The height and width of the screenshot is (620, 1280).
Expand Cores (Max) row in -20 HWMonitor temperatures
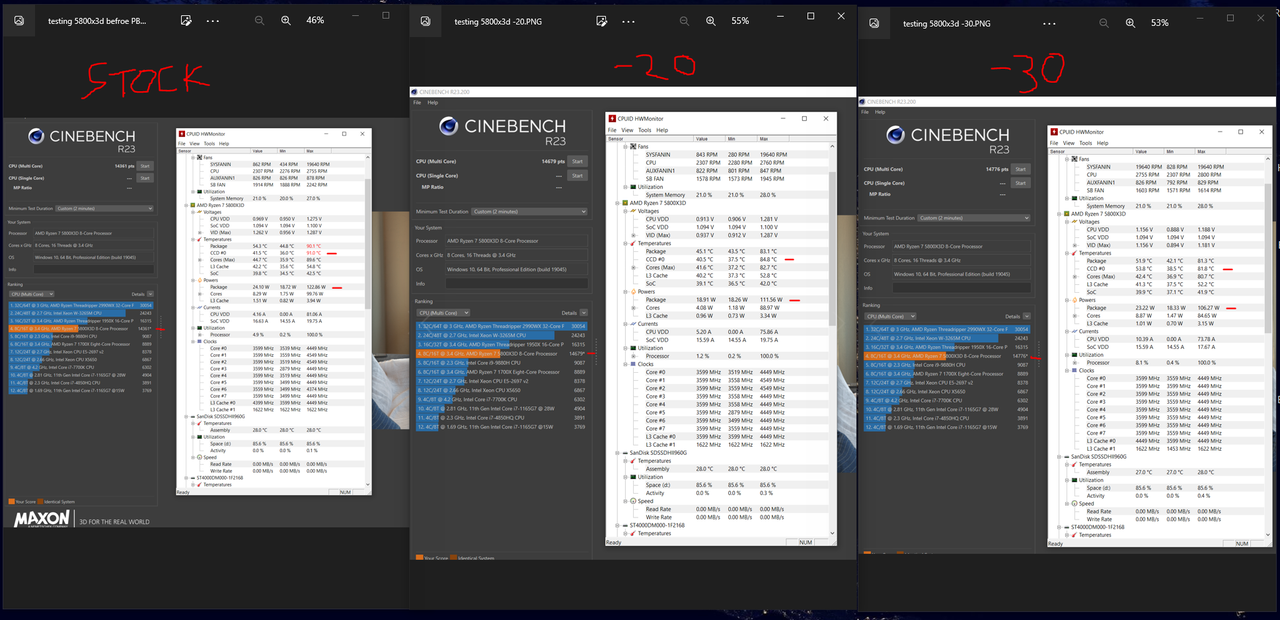[x=633, y=267]
